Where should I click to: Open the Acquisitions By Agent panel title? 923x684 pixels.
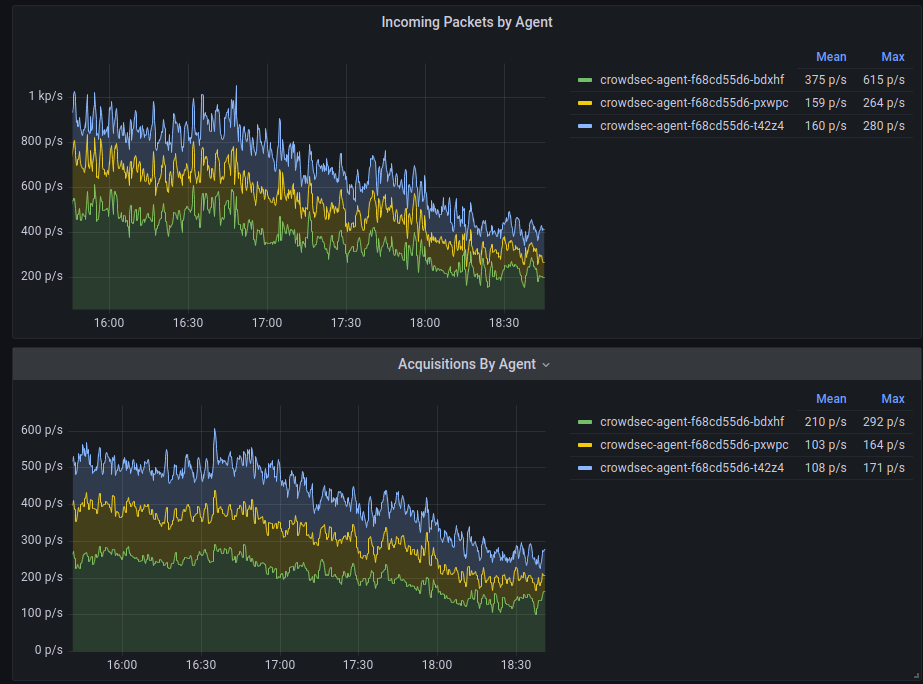(467, 364)
